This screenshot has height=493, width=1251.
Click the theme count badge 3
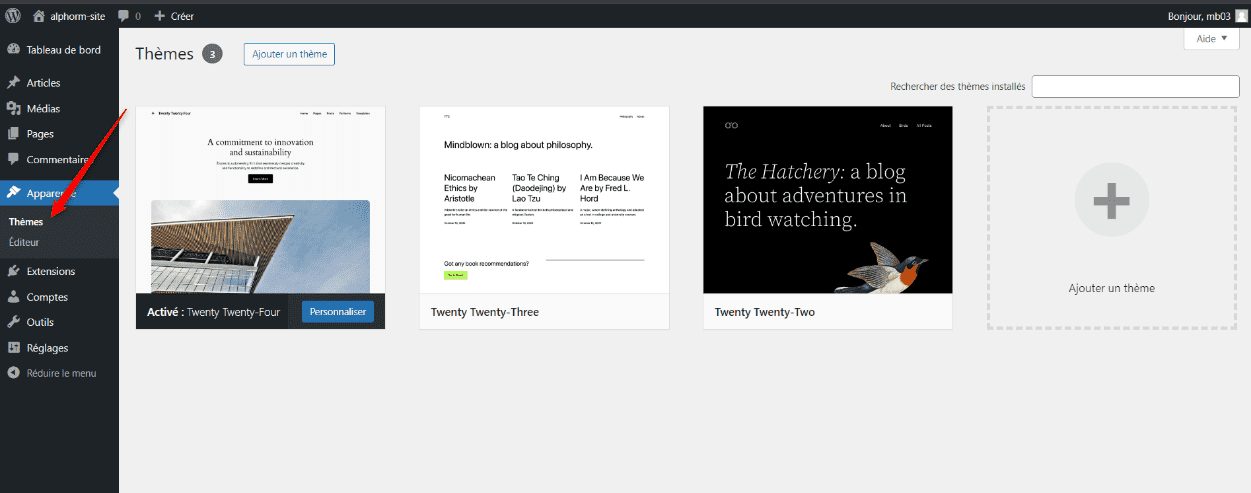click(212, 54)
